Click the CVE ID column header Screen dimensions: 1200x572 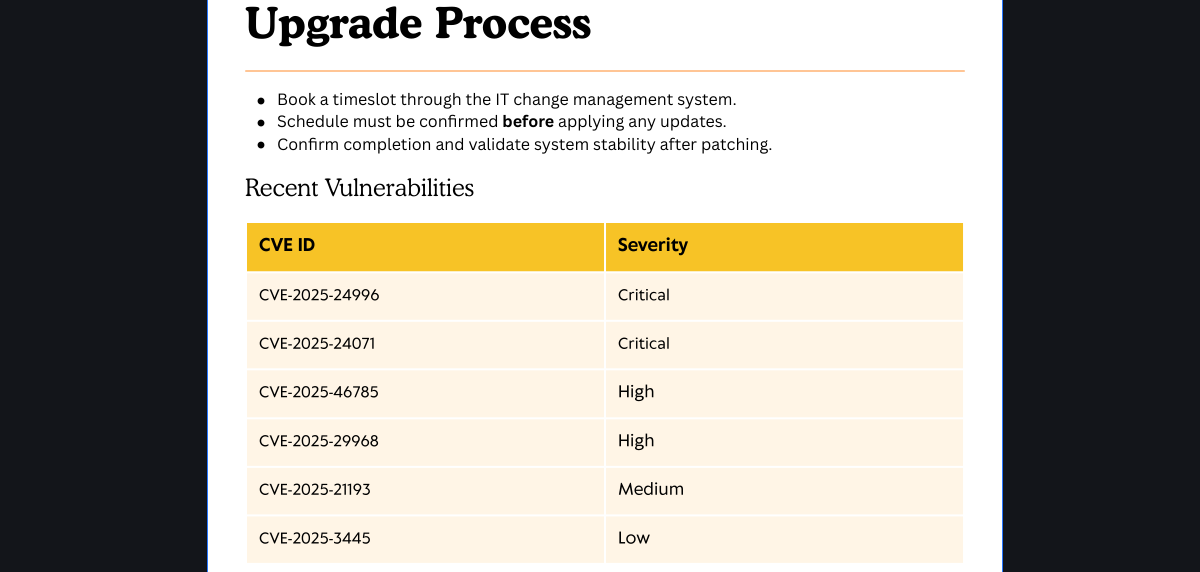[287, 245]
